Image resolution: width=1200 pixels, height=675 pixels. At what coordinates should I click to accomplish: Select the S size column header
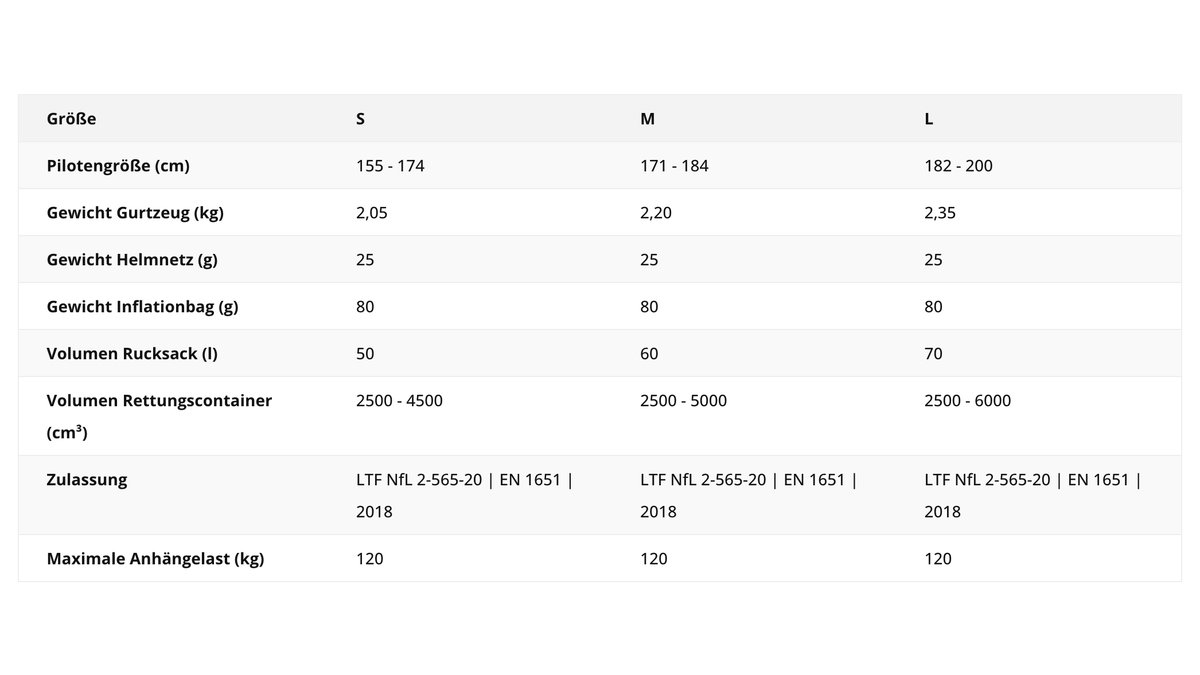tap(360, 119)
